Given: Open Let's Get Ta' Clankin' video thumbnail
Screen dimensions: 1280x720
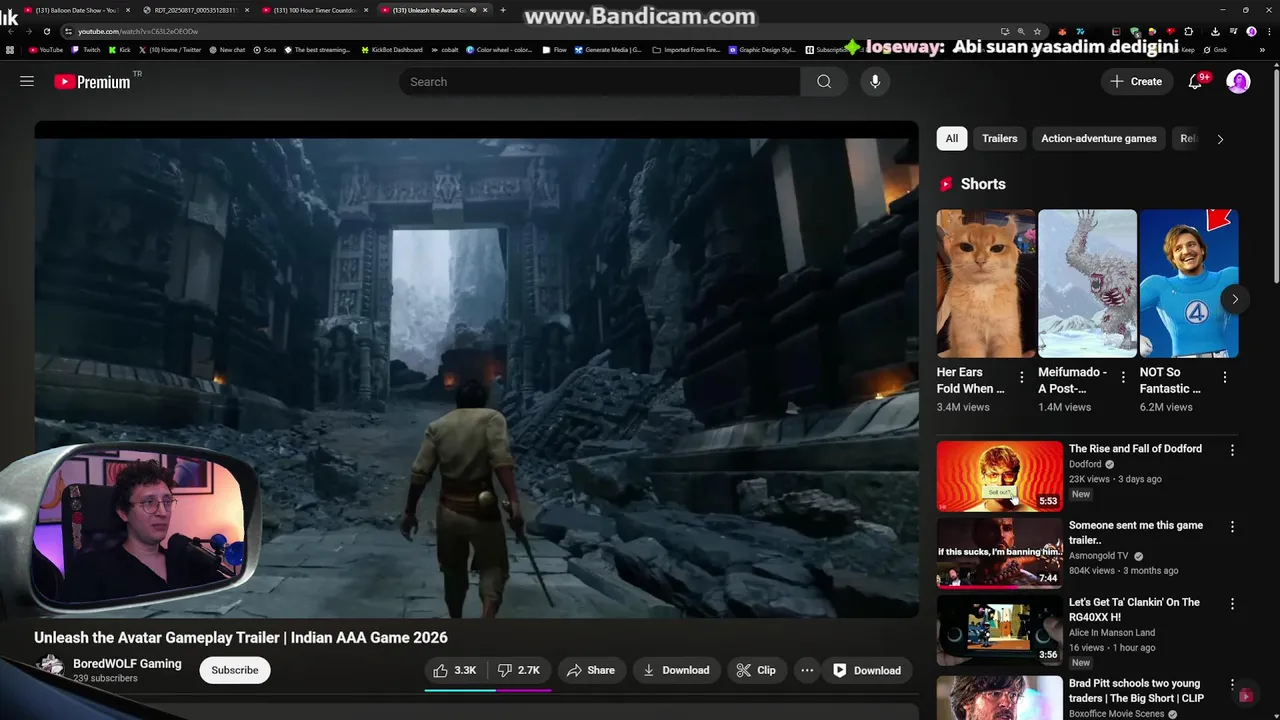Looking at the screenshot, I should (x=999, y=629).
